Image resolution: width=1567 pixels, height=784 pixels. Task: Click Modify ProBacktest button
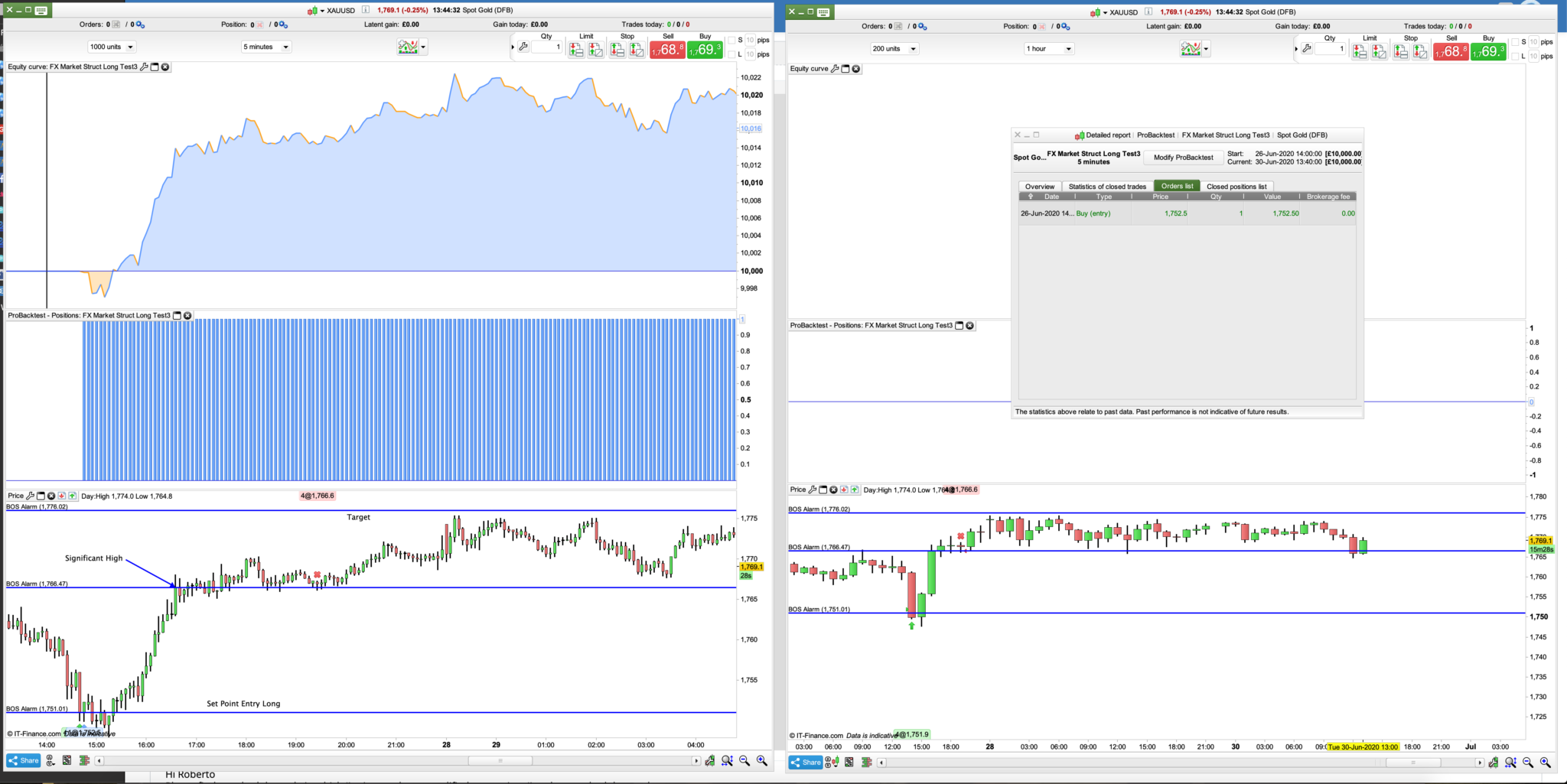point(1183,158)
